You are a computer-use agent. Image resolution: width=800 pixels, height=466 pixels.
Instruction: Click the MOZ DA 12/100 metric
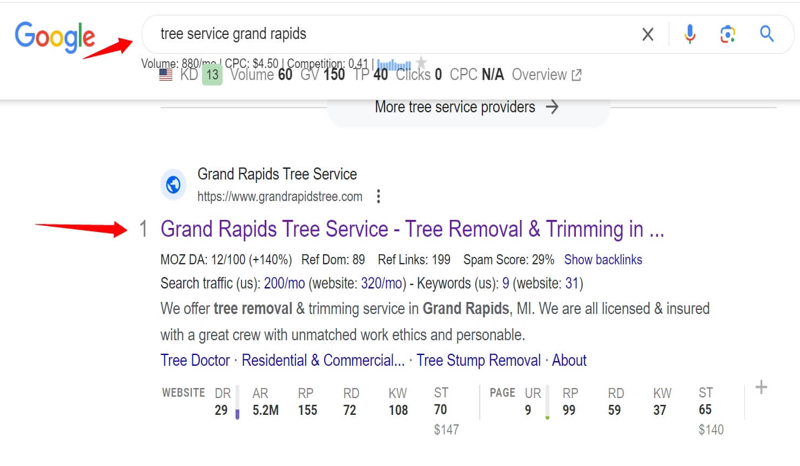(226, 260)
